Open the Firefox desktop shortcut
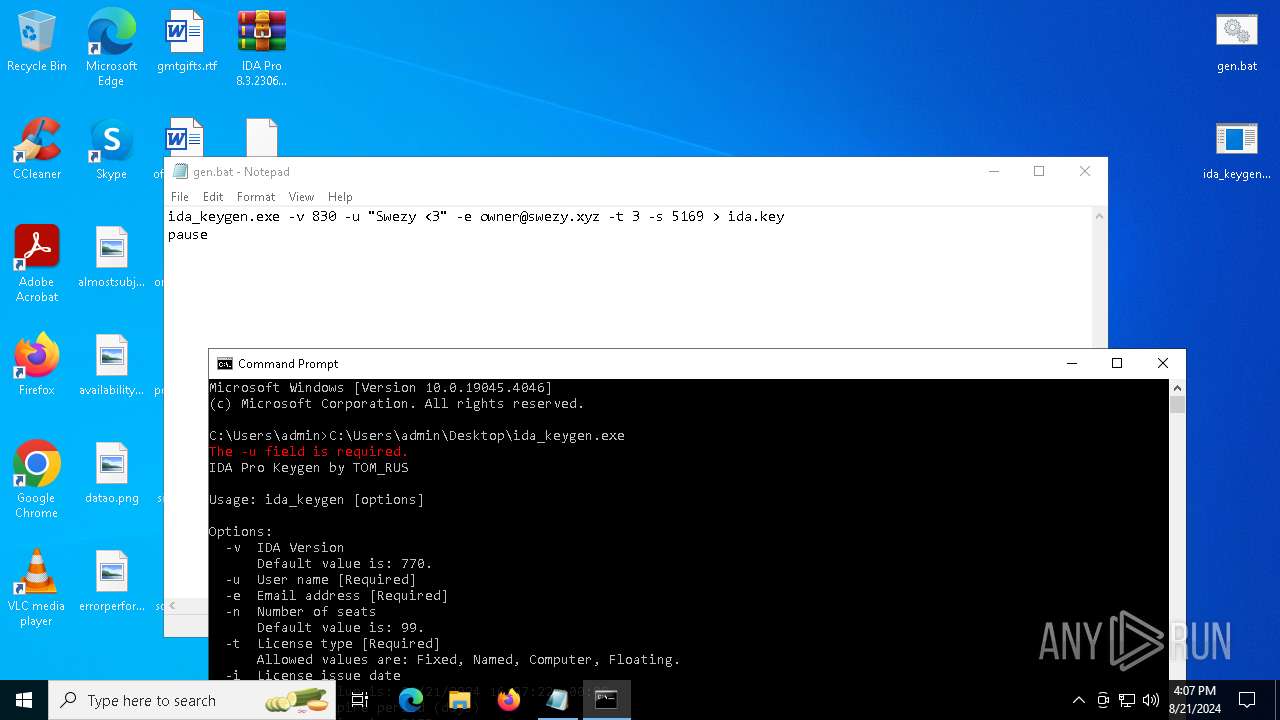Image resolution: width=1280 pixels, height=720 pixels. point(37,365)
